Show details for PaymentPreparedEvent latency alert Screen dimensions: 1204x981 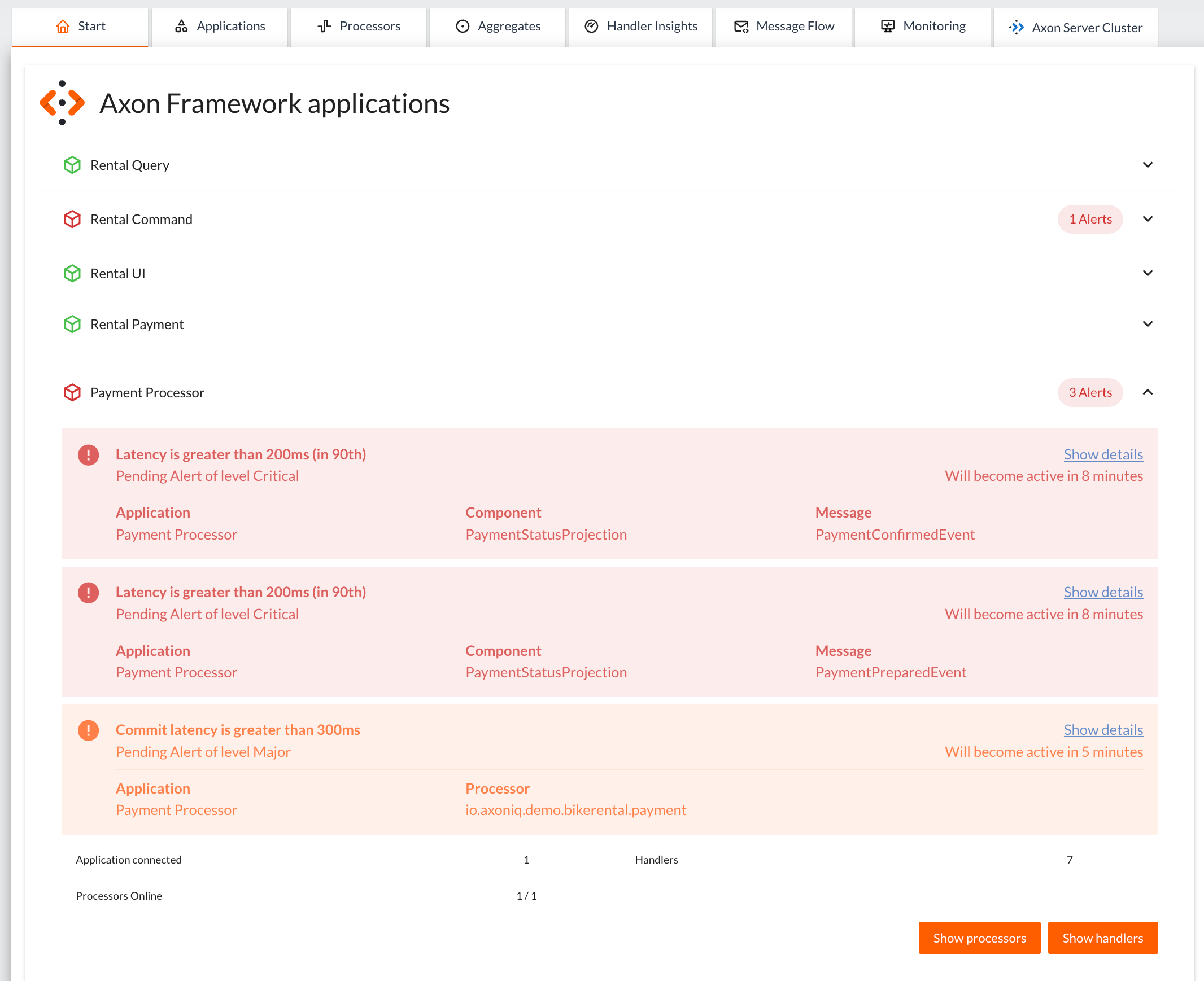(x=1103, y=592)
